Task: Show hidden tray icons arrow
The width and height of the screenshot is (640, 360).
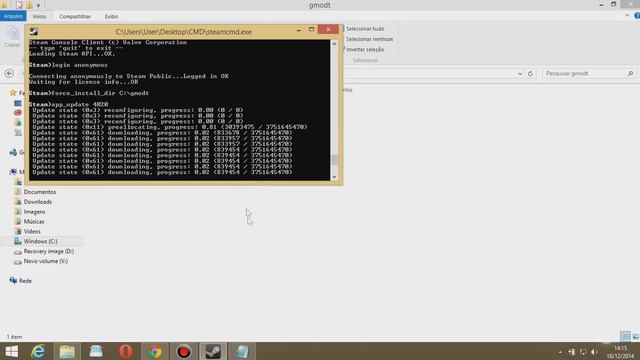Action: [560, 352]
